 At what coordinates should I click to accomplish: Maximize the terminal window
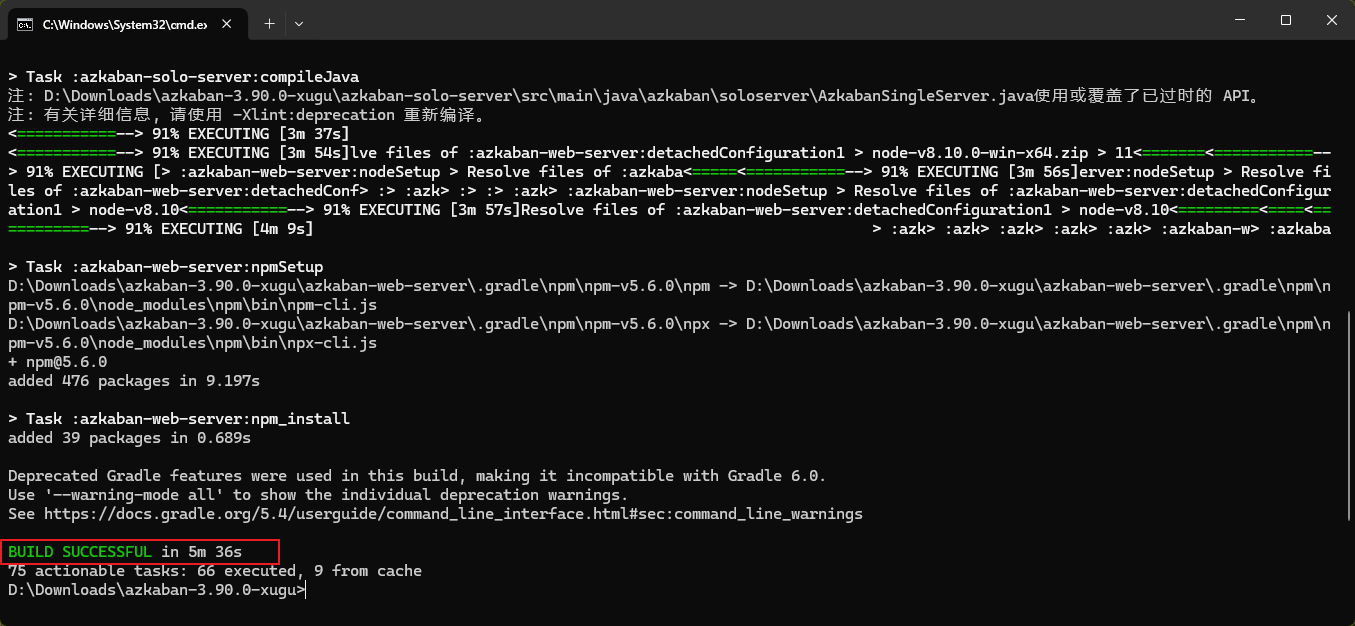click(1286, 21)
